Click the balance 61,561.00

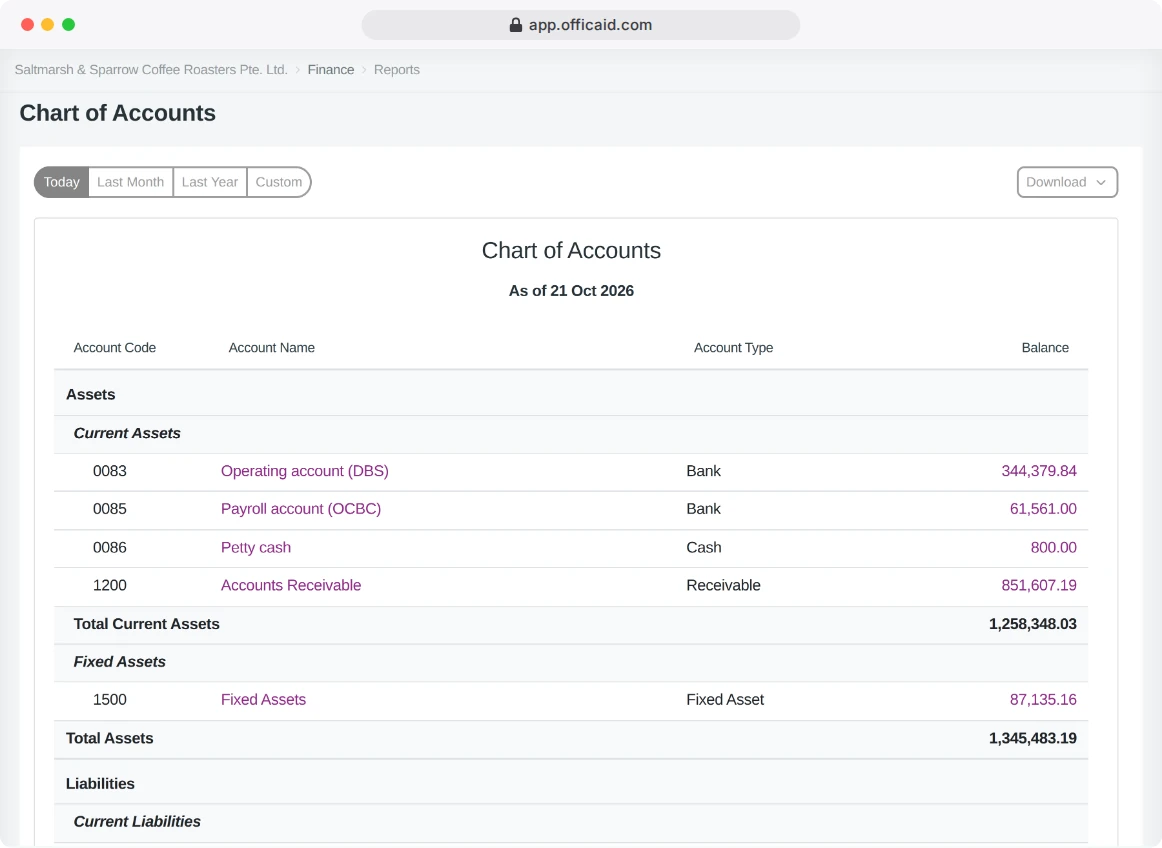point(1043,509)
